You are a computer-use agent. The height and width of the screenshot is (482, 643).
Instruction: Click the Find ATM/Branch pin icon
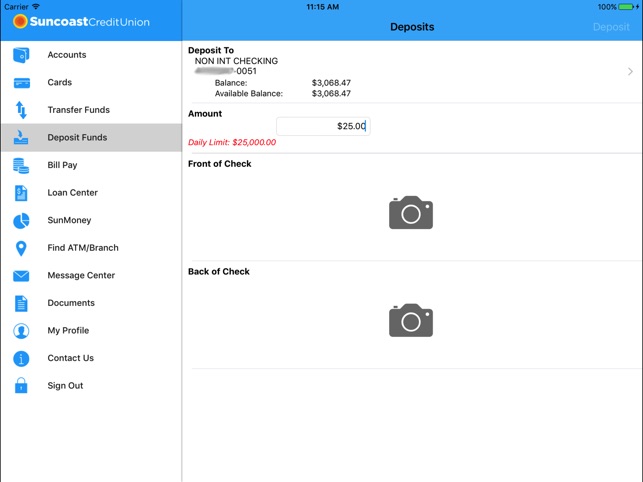click(21, 248)
